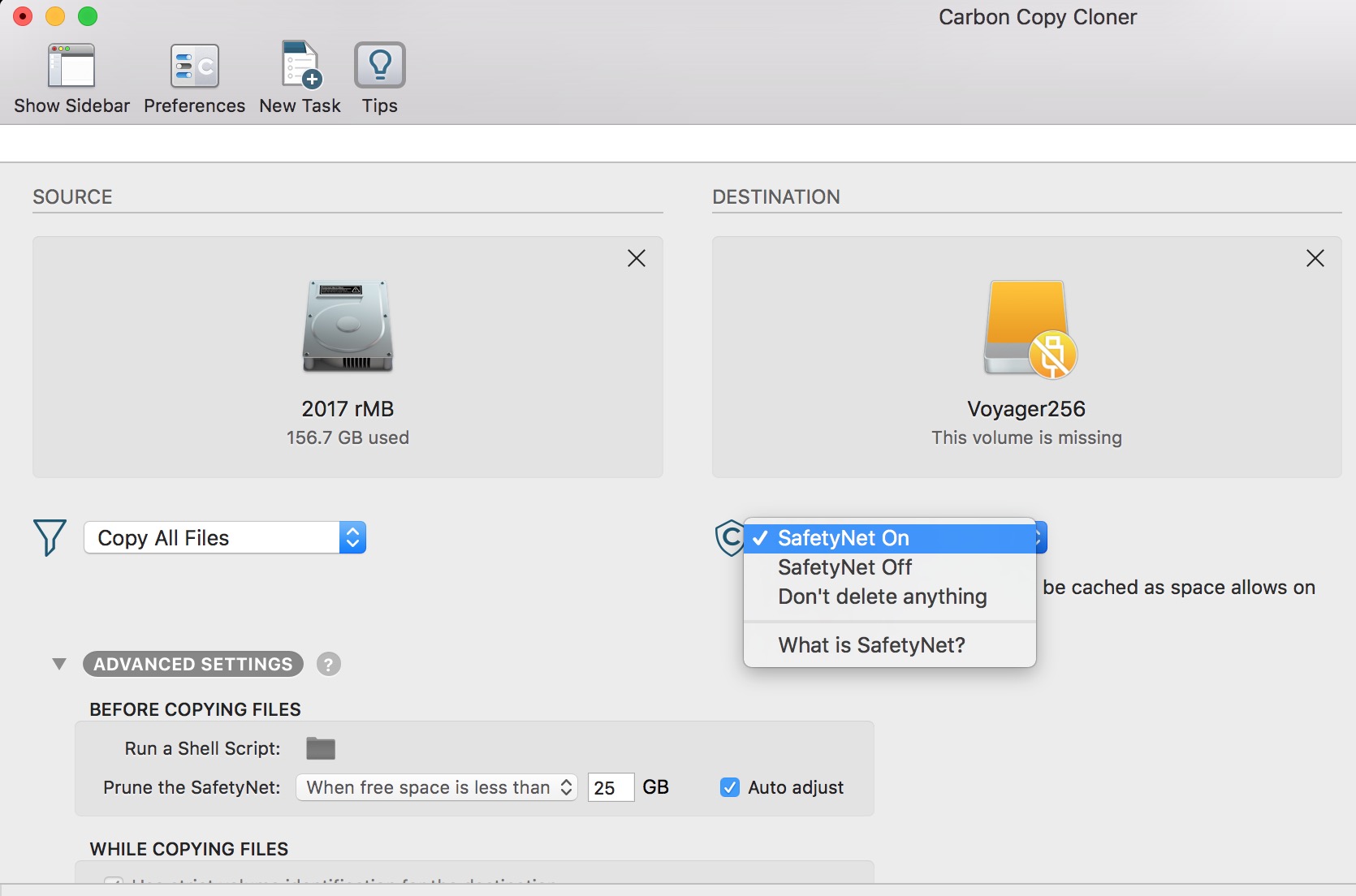Open the Prune the SafetyNet condition dropdown
The width and height of the screenshot is (1356, 896).
[437, 787]
